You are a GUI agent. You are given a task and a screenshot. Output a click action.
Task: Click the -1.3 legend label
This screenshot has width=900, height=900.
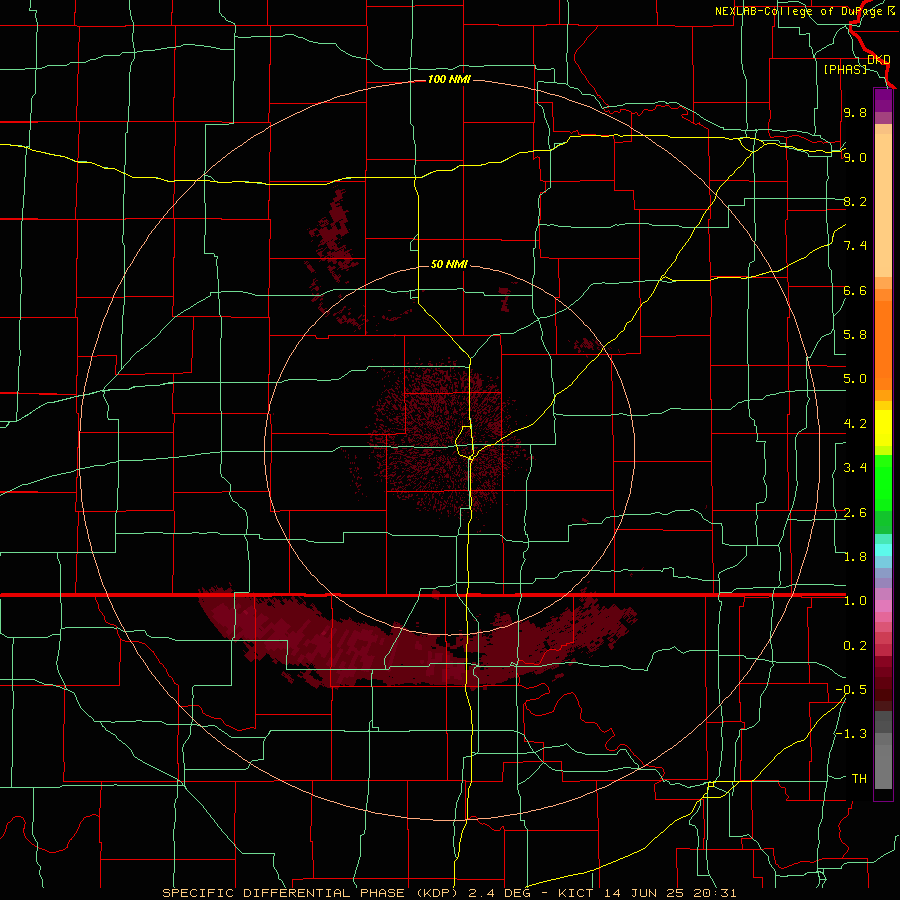tap(851, 734)
